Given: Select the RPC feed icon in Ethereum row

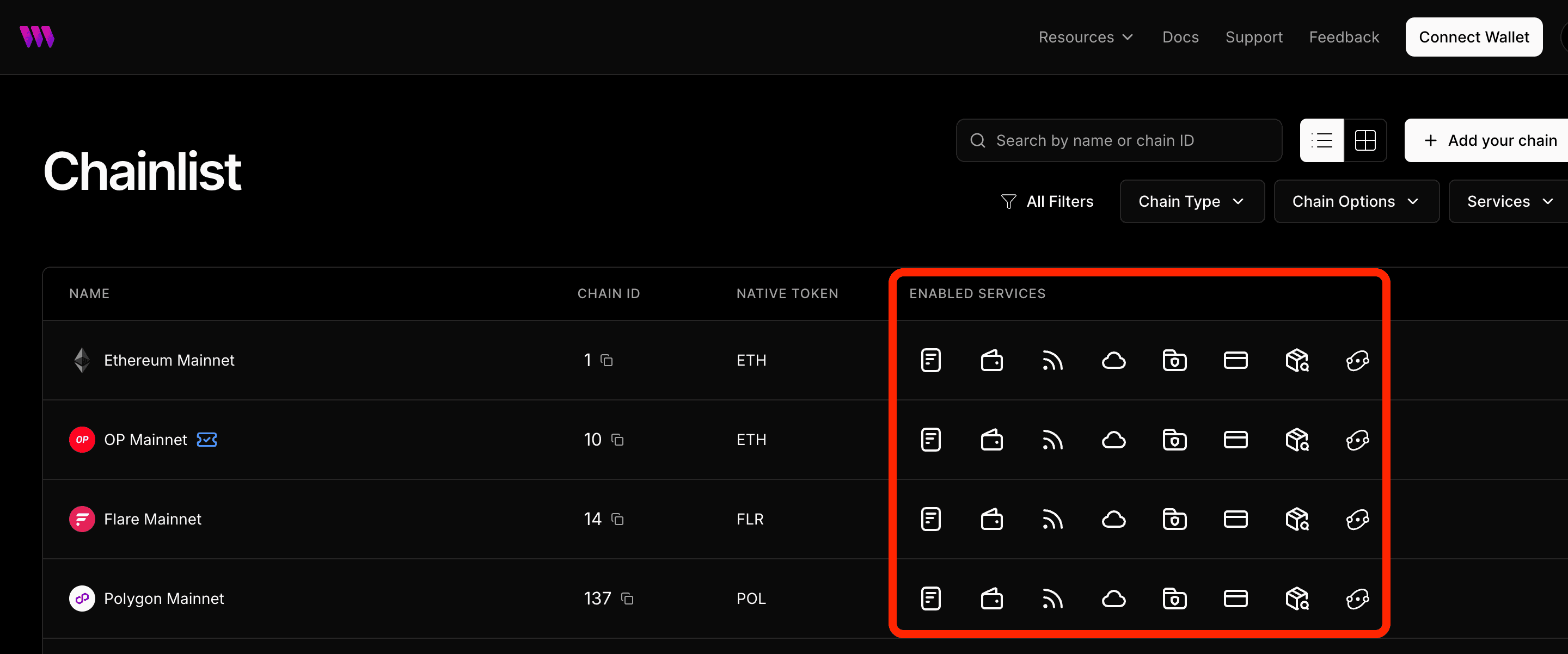Looking at the screenshot, I should pyautogui.click(x=1052, y=360).
